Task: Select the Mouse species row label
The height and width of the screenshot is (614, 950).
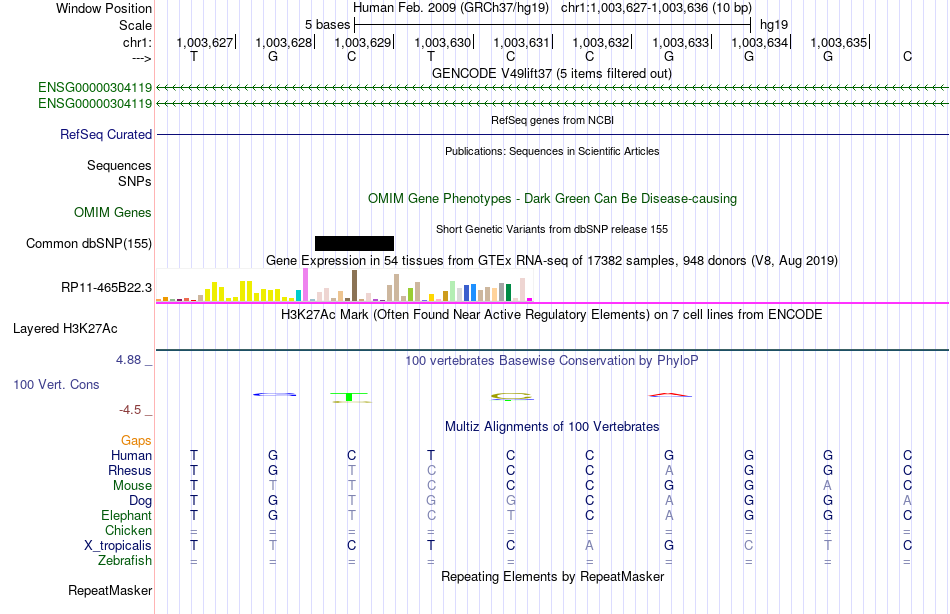Action: 132,486
